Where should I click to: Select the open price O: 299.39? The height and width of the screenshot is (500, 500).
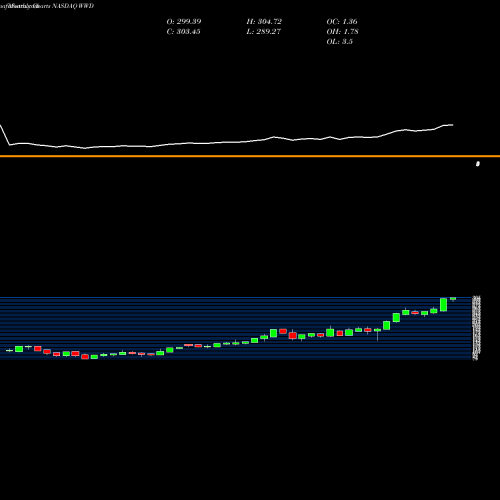tap(184, 21)
